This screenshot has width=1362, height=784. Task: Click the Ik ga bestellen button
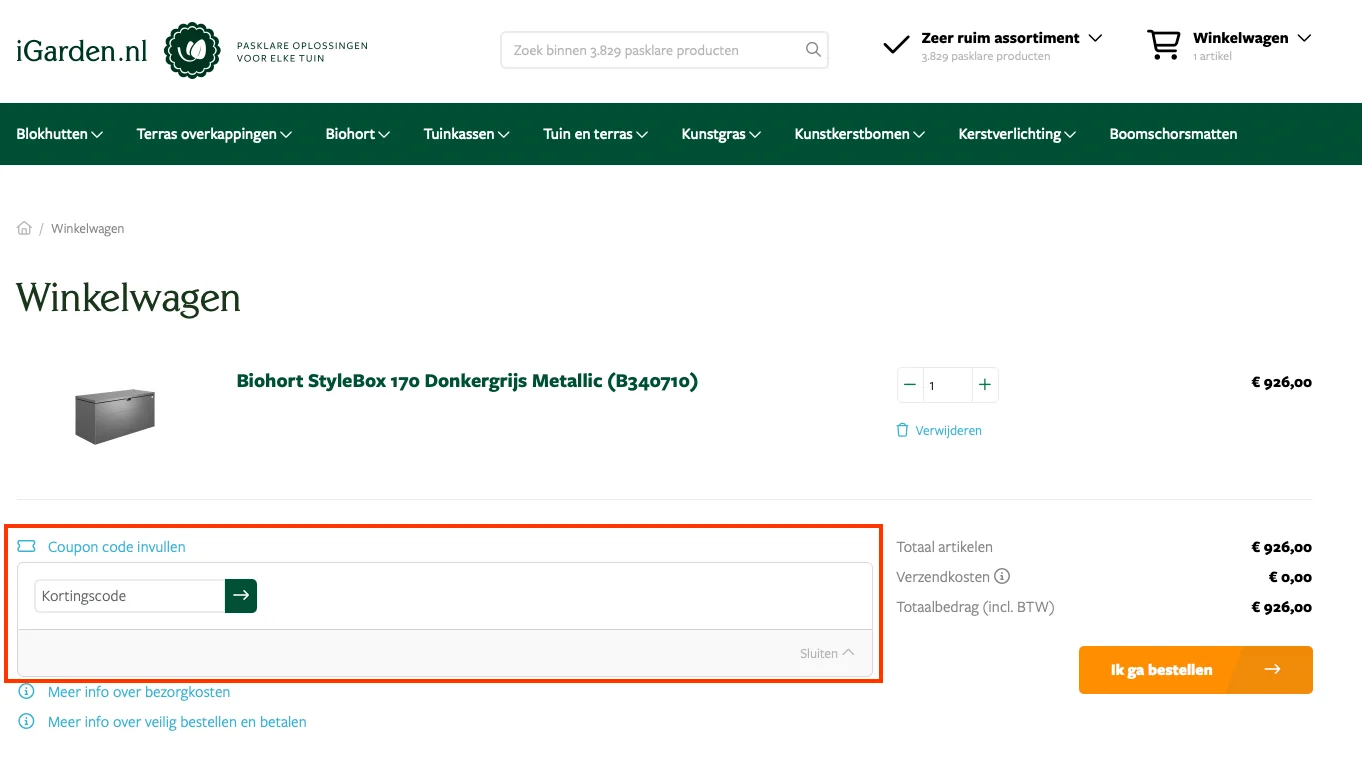tap(1195, 670)
